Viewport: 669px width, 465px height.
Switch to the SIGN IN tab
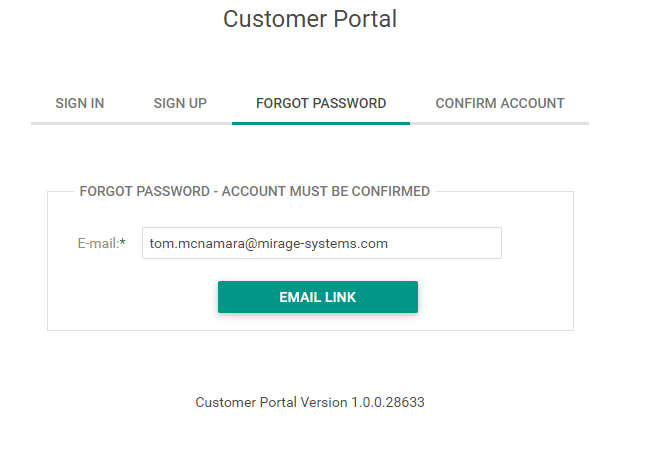[80, 103]
